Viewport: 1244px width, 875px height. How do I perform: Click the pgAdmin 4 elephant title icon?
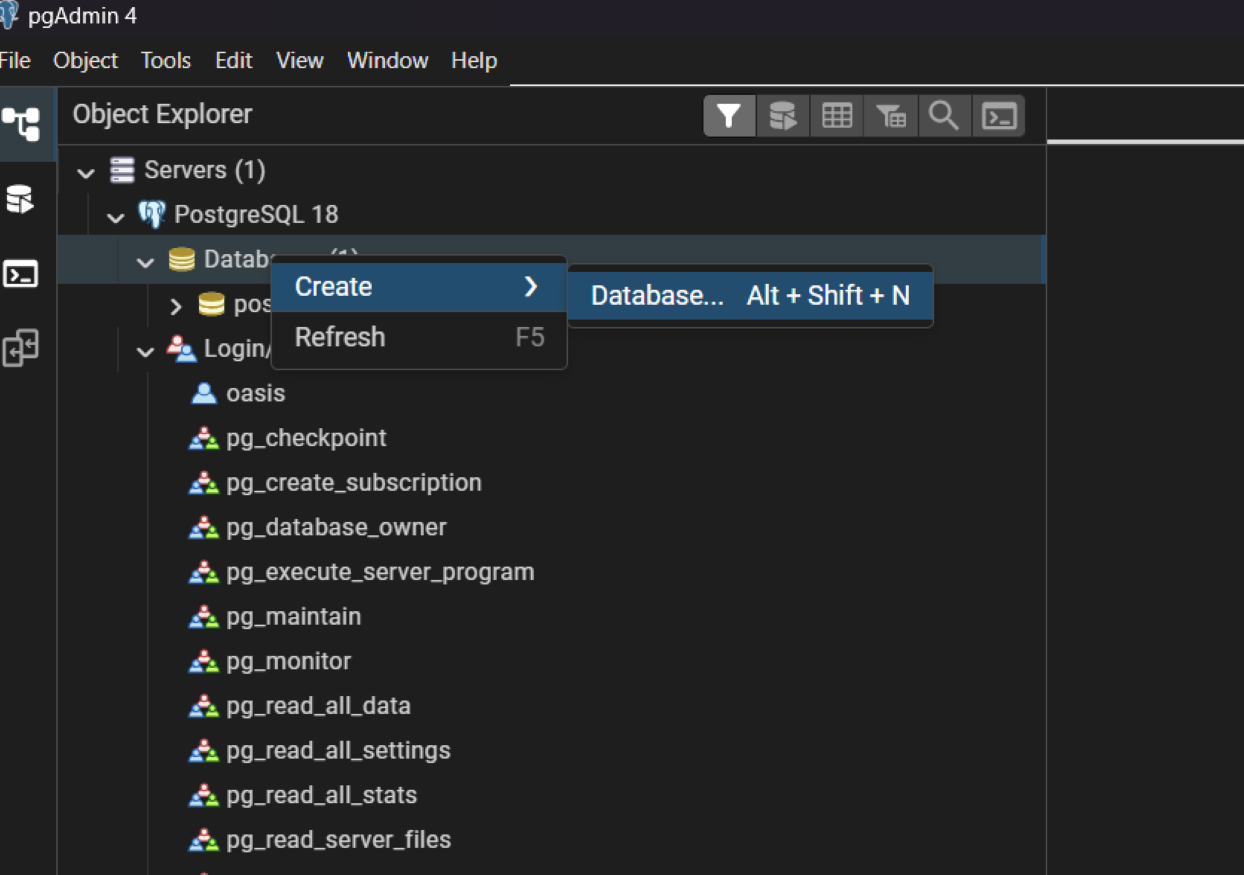[9, 16]
